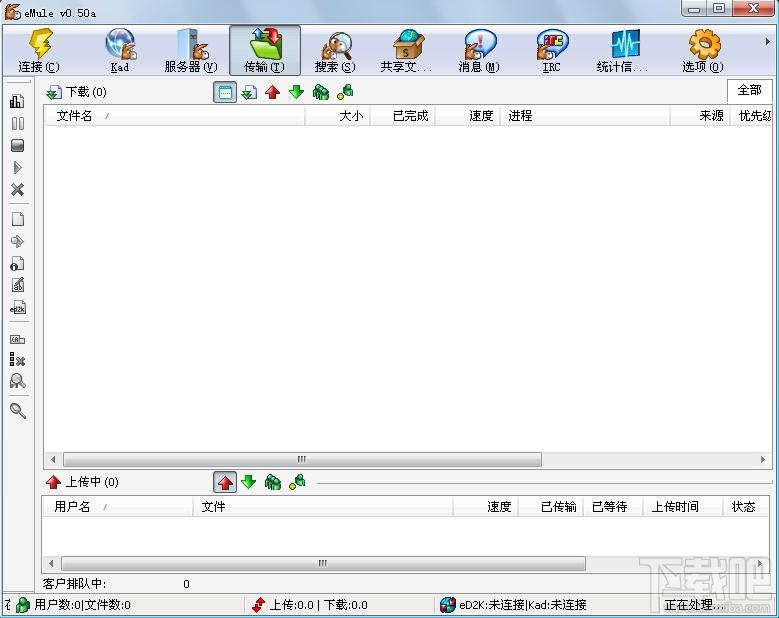The width and height of the screenshot is (779, 618).
Task: Select the 全部 category tab
Action: pos(750,90)
